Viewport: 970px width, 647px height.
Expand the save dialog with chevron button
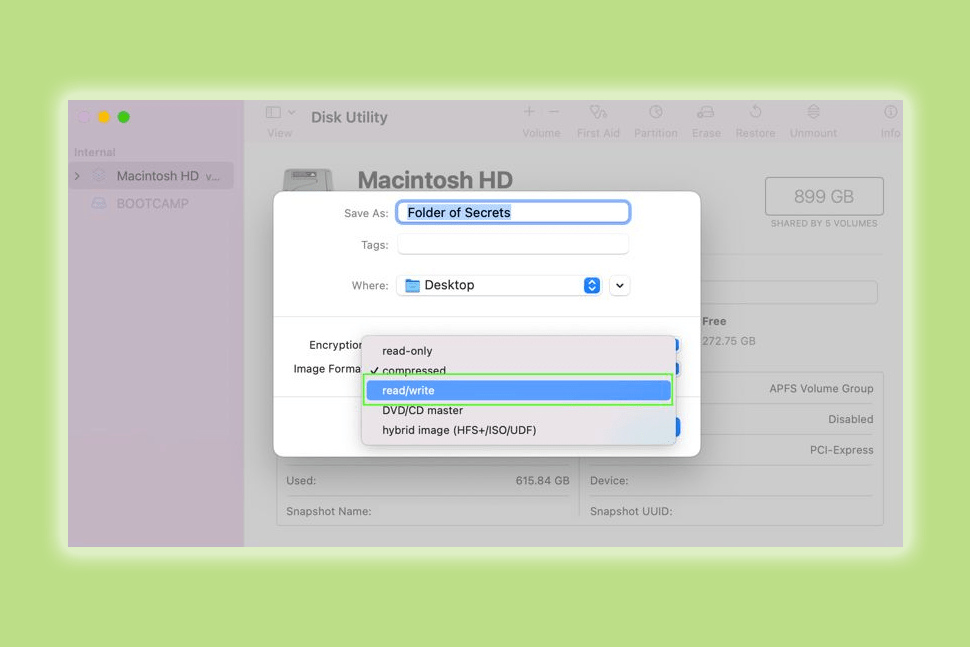click(619, 285)
